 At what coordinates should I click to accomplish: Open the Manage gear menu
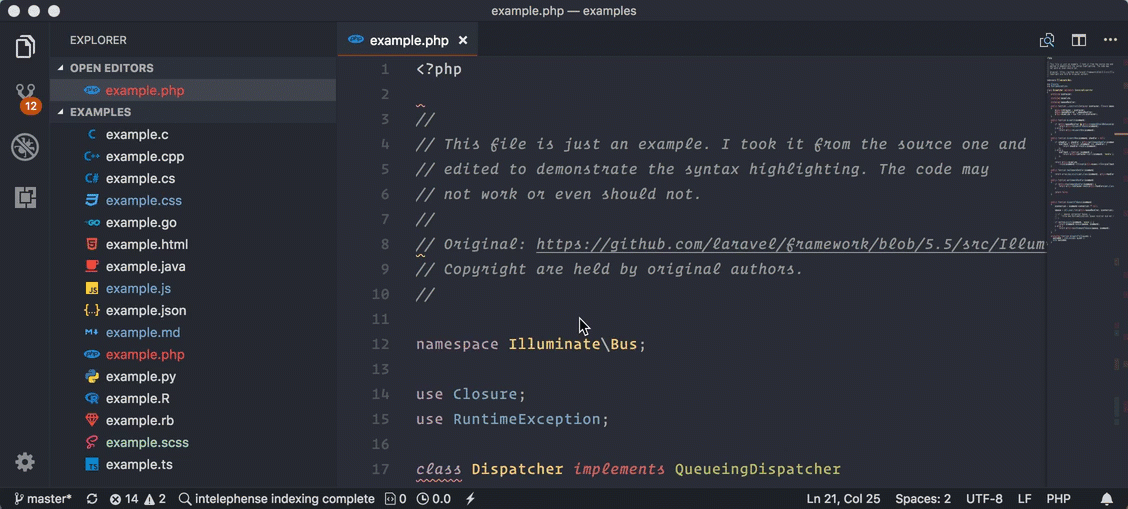(x=25, y=462)
